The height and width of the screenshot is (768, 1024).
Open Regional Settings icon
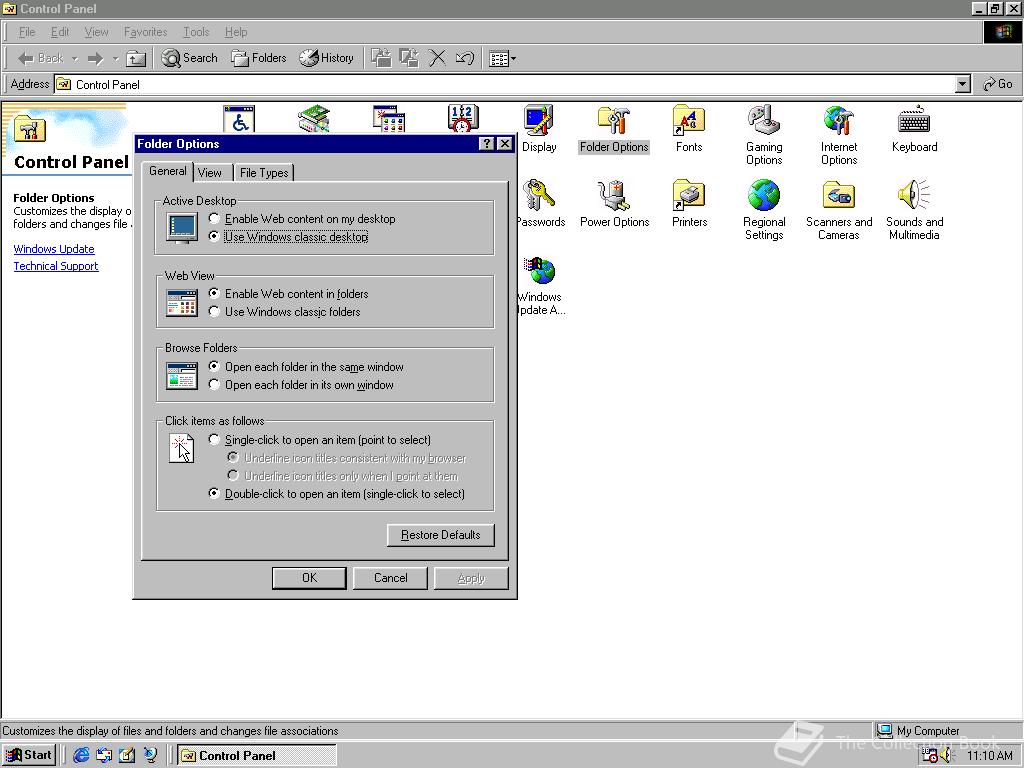(764, 210)
